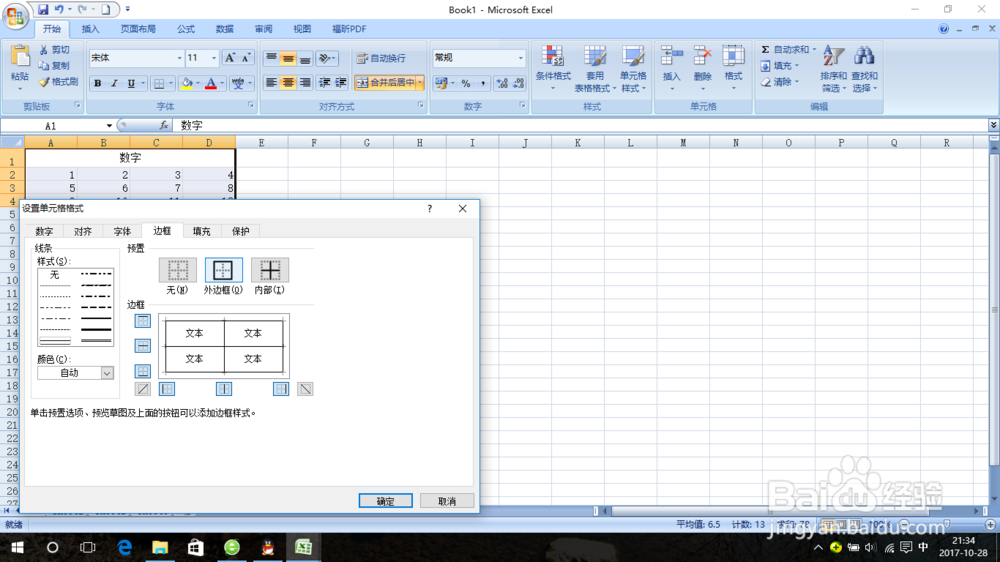This screenshot has height=562, width=1000.
Task: Switch to the 数字 tab in dialog
Action: [x=44, y=231]
